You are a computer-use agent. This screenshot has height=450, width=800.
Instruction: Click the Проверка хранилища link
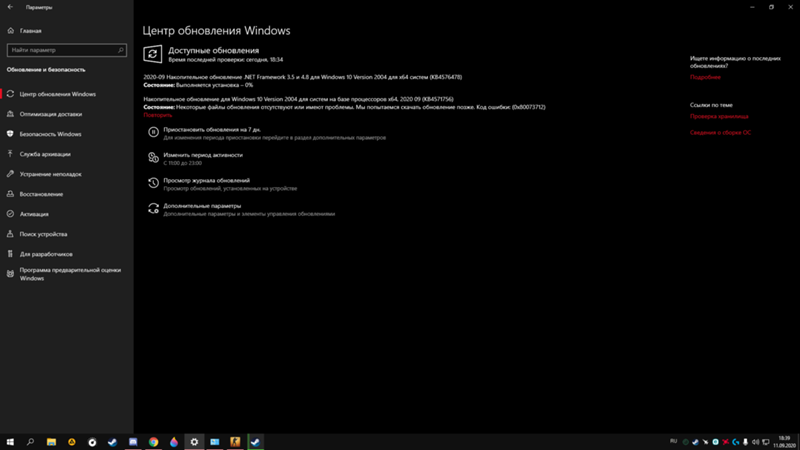pos(719,116)
